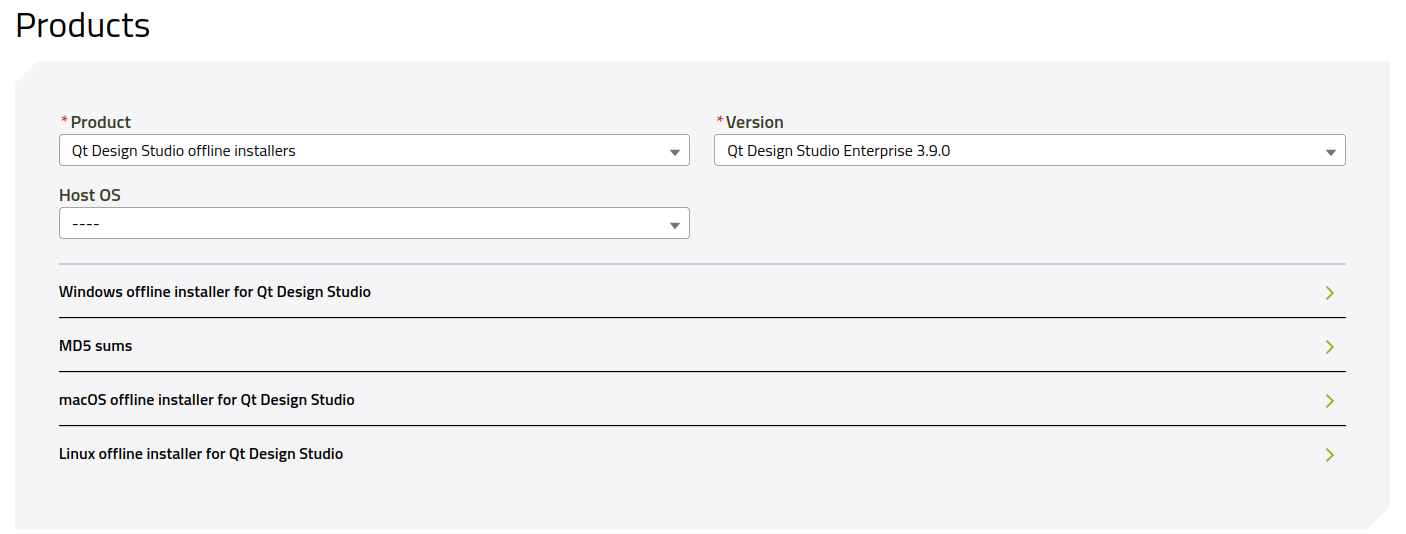Expand Linux offline installer chevron
This screenshot has height=534, width=1406.
pos(1329,455)
